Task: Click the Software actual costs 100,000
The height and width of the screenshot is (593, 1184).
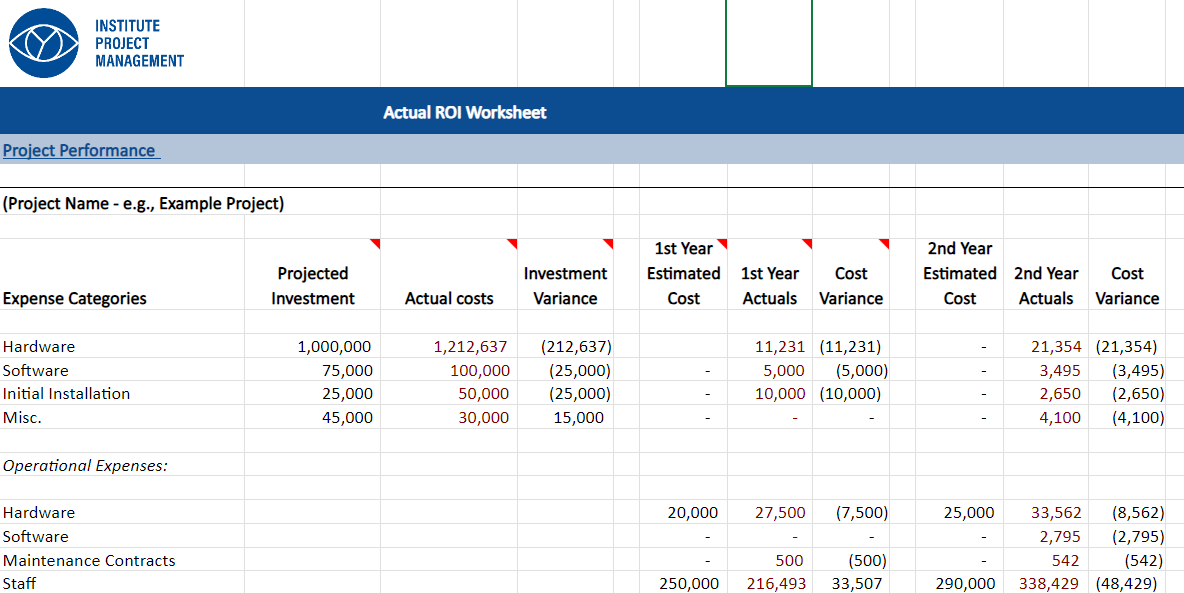Action: tap(479, 371)
